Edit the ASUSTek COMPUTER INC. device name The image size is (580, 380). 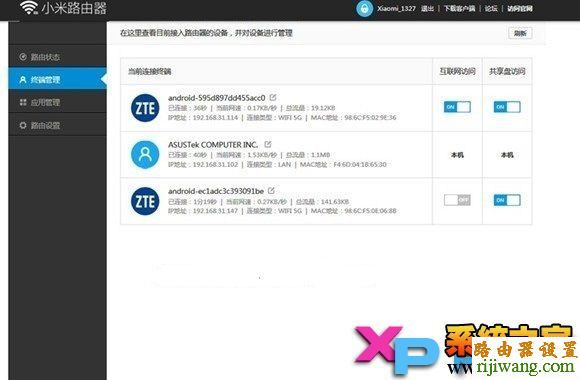(x=268, y=144)
